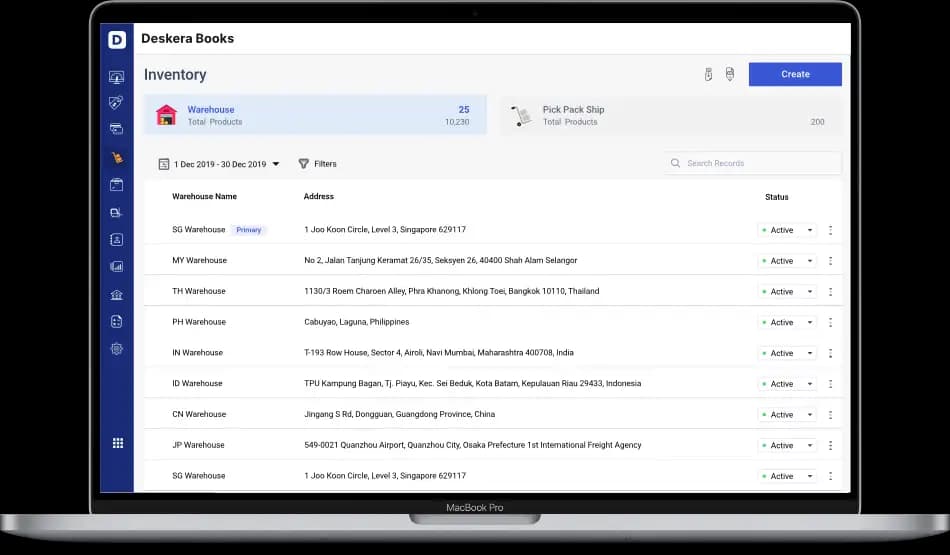
Task: Open more options for MY Warehouse
Action: click(x=830, y=261)
